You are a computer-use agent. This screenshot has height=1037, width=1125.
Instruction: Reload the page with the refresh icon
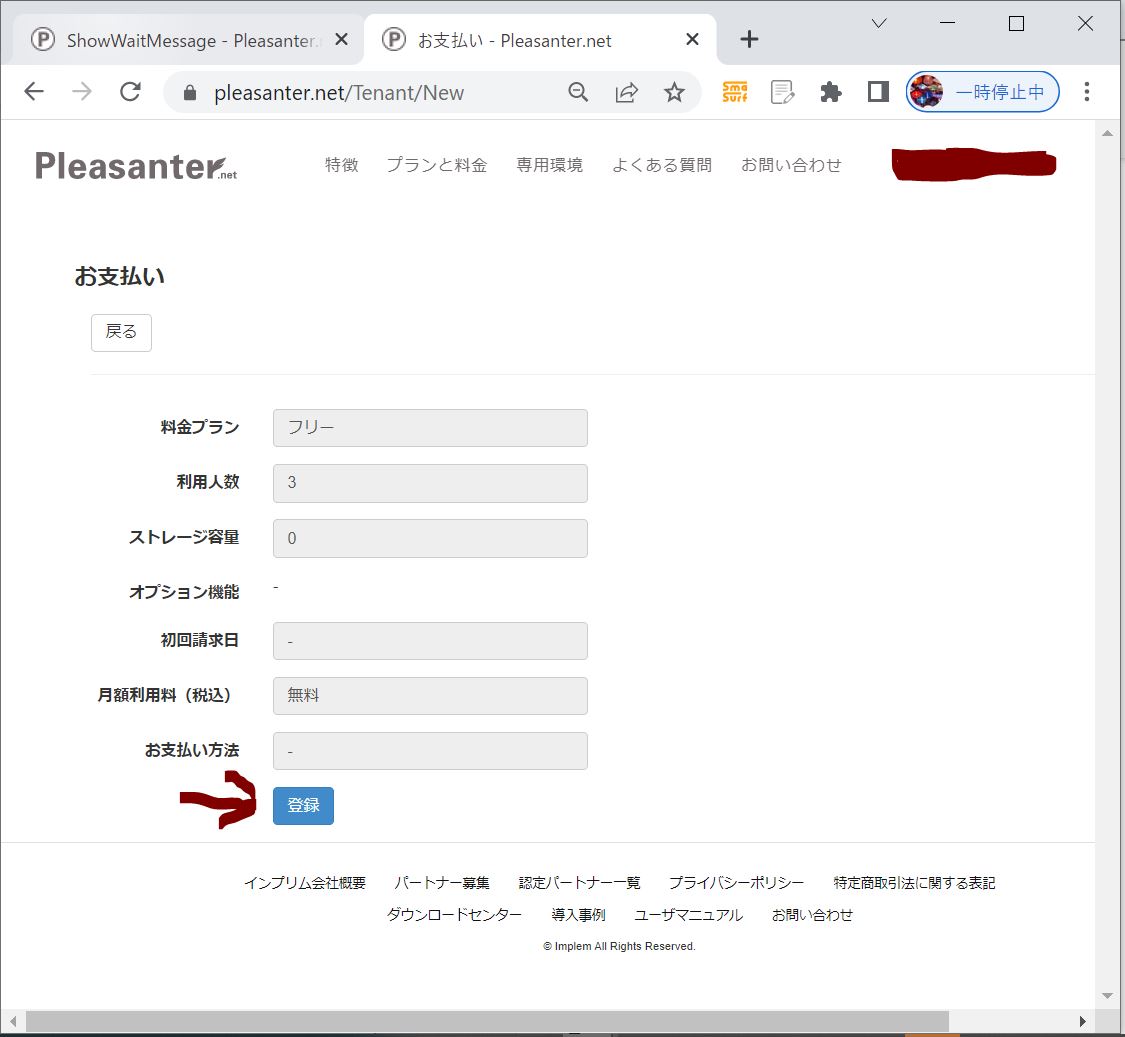(130, 92)
